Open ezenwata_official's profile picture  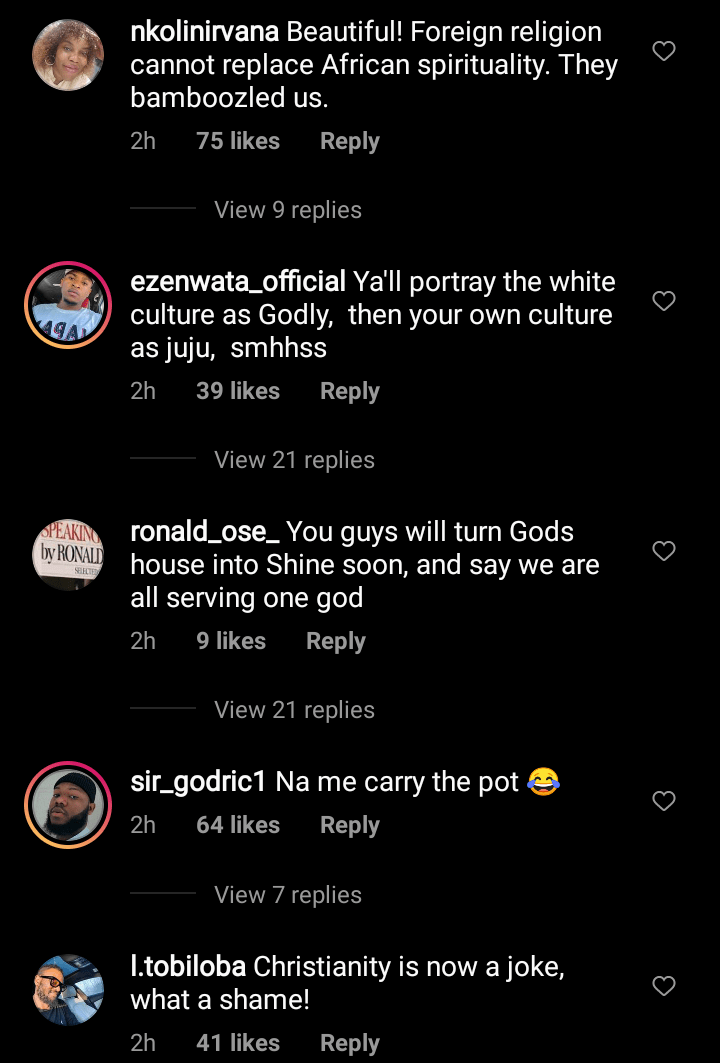tap(68, 305)
